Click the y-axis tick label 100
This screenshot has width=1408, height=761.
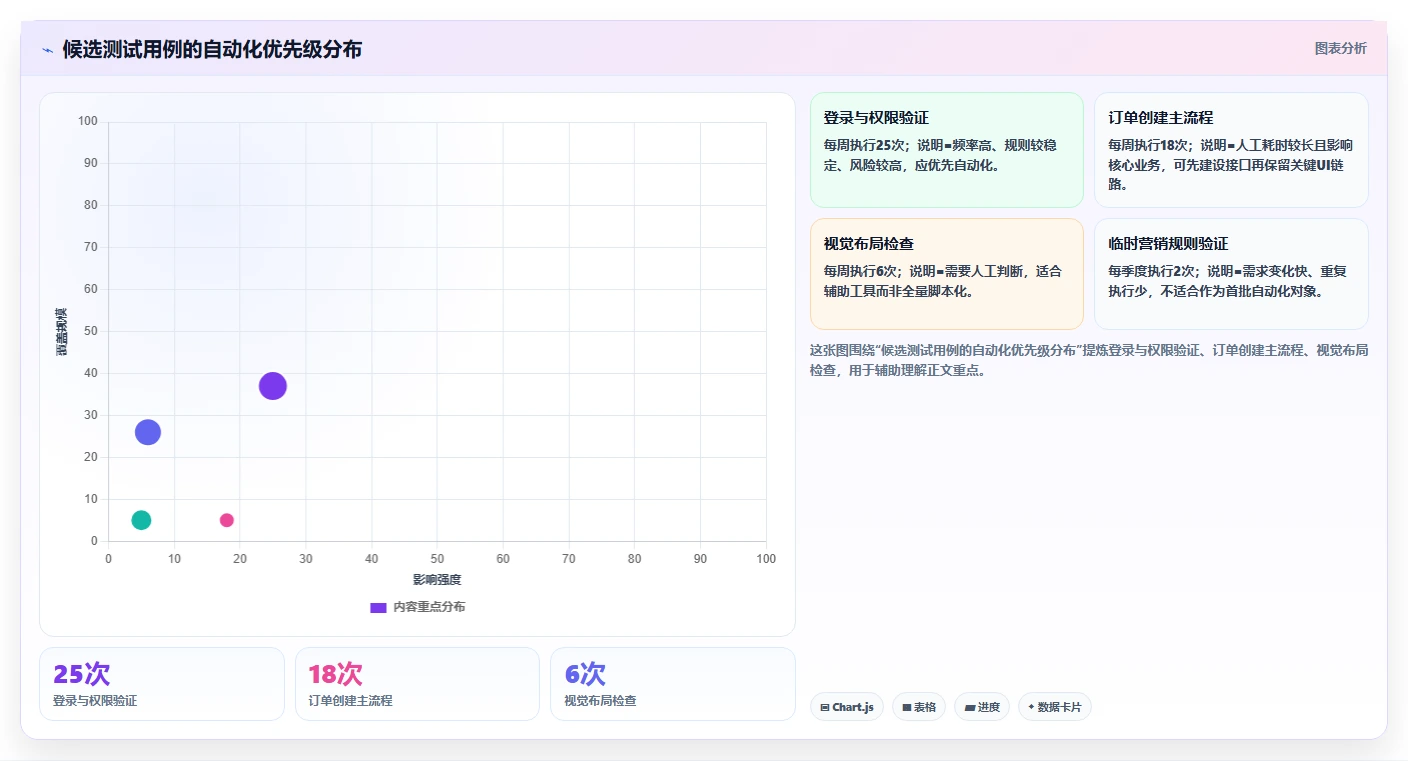click(x=88, y=122)
